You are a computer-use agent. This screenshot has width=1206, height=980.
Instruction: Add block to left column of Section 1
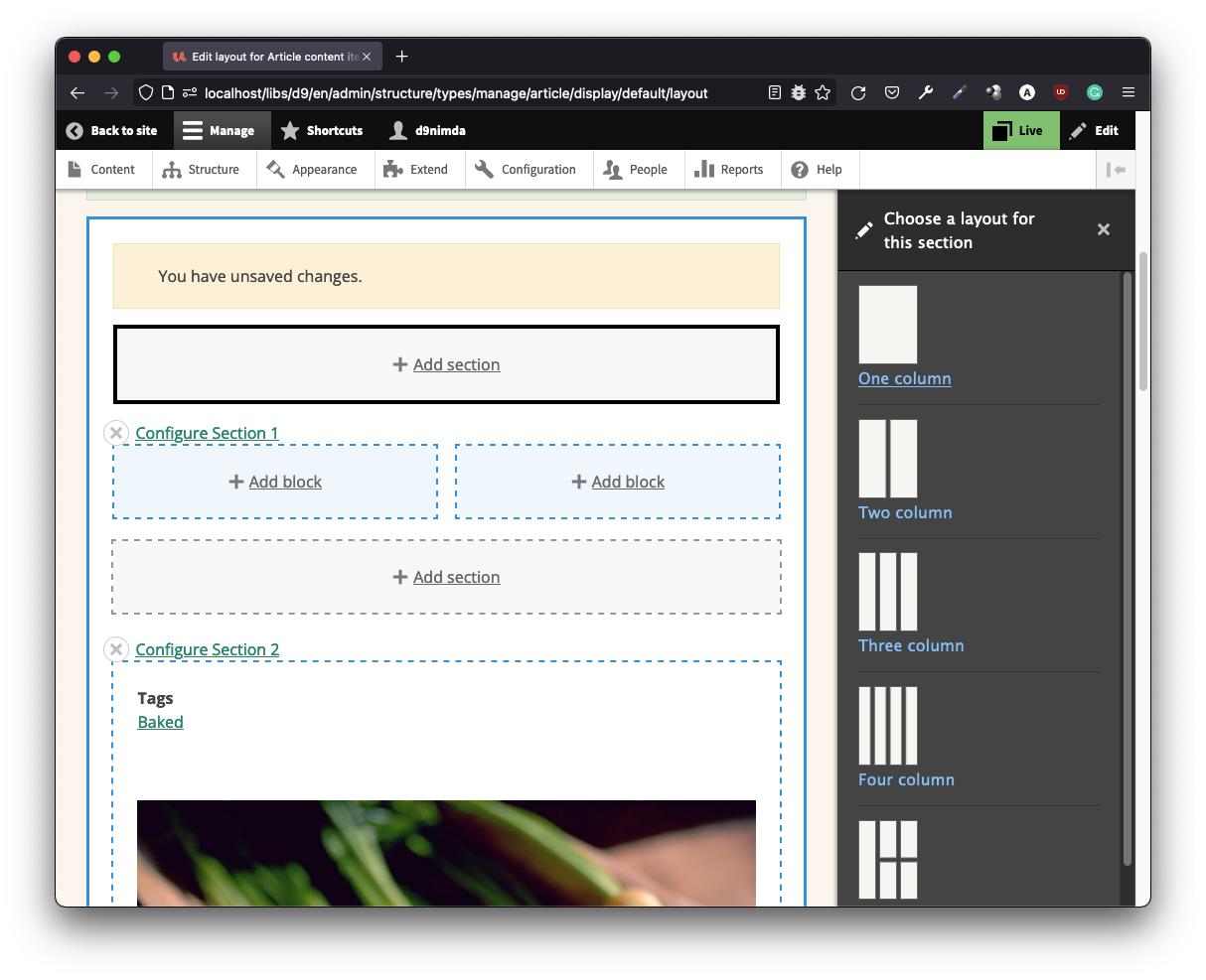coord(275,482)
